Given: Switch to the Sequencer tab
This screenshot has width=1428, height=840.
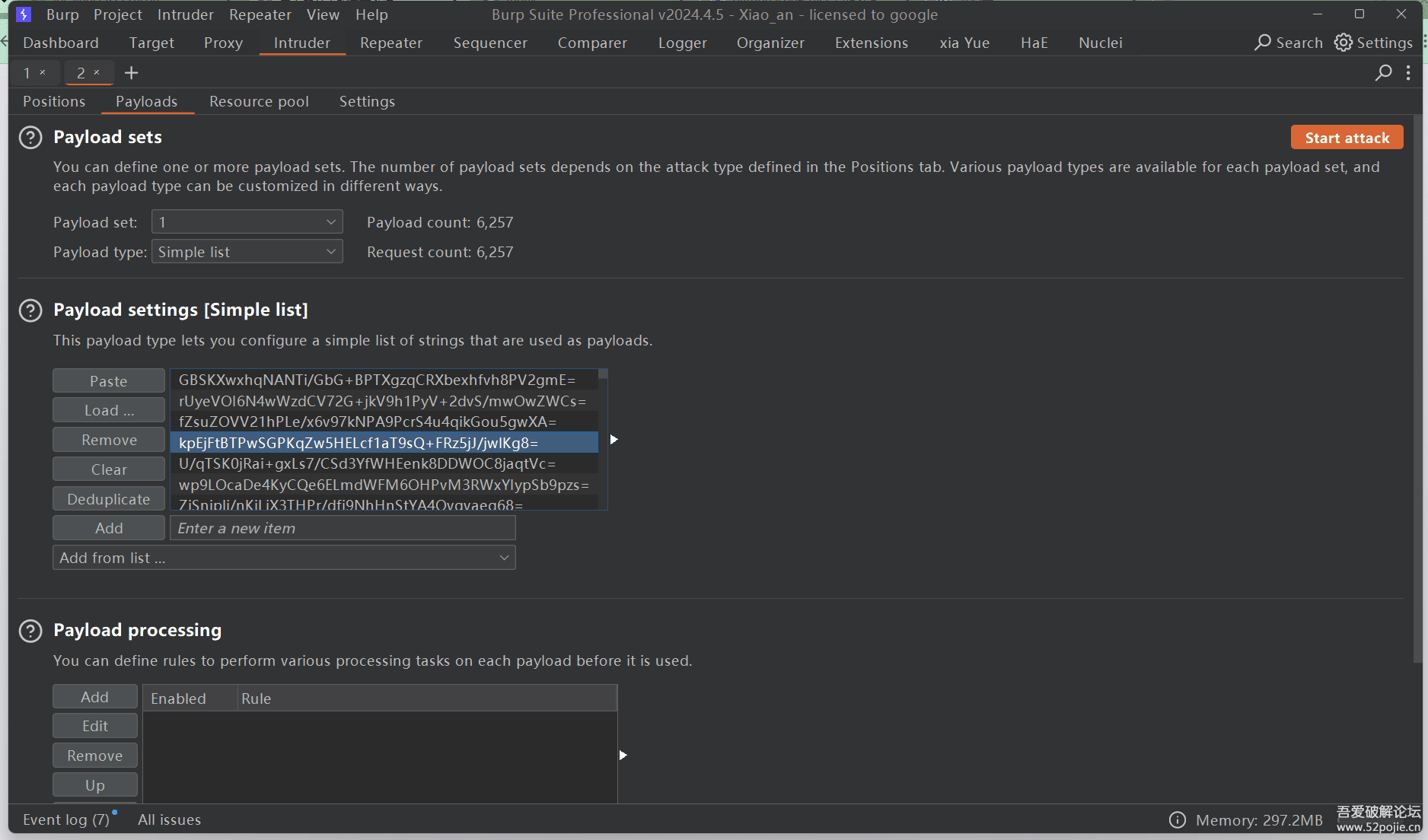Looking at the screenshot, I should [490, 43].
